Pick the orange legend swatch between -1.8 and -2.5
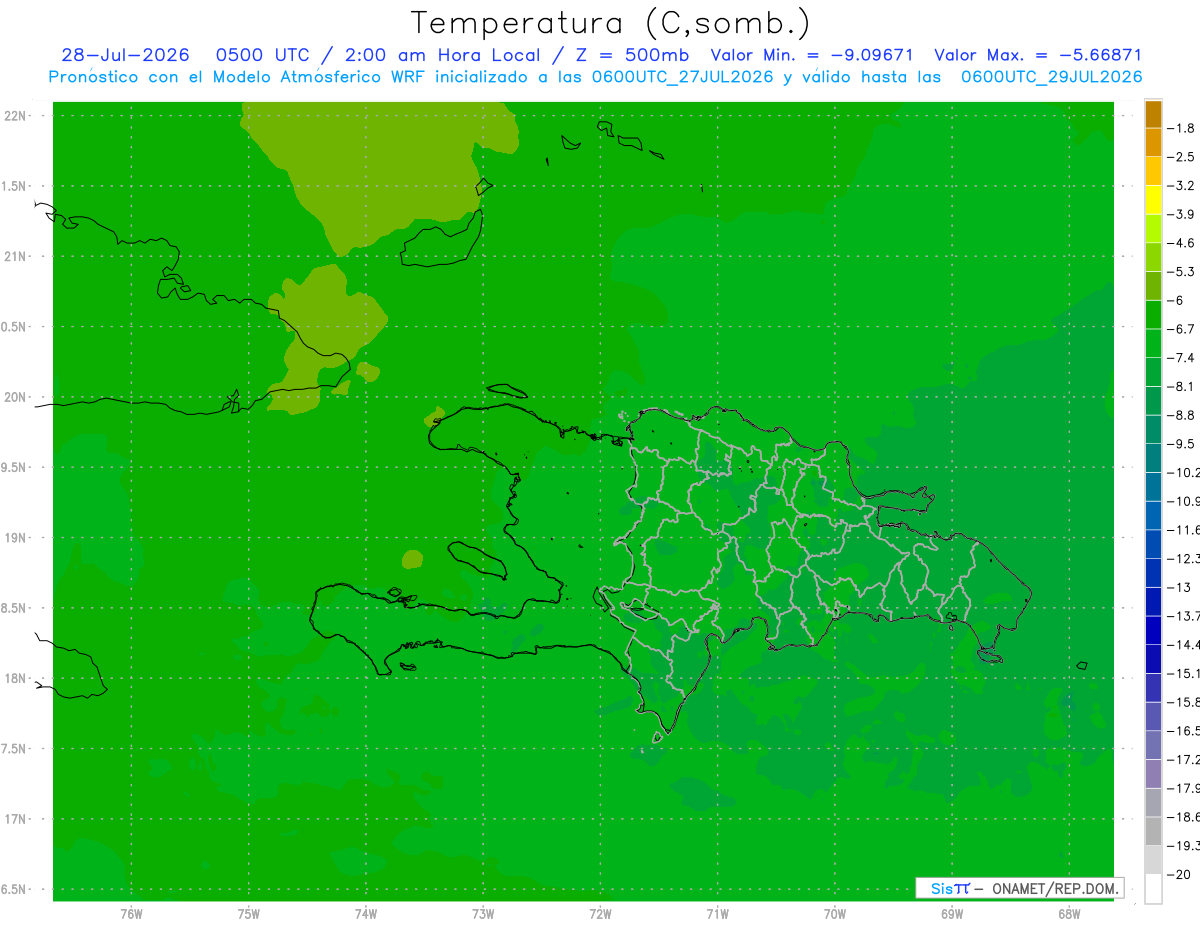Image resolution: width=1200 pixels, height=927 pixels. (x=1153, y=142)
